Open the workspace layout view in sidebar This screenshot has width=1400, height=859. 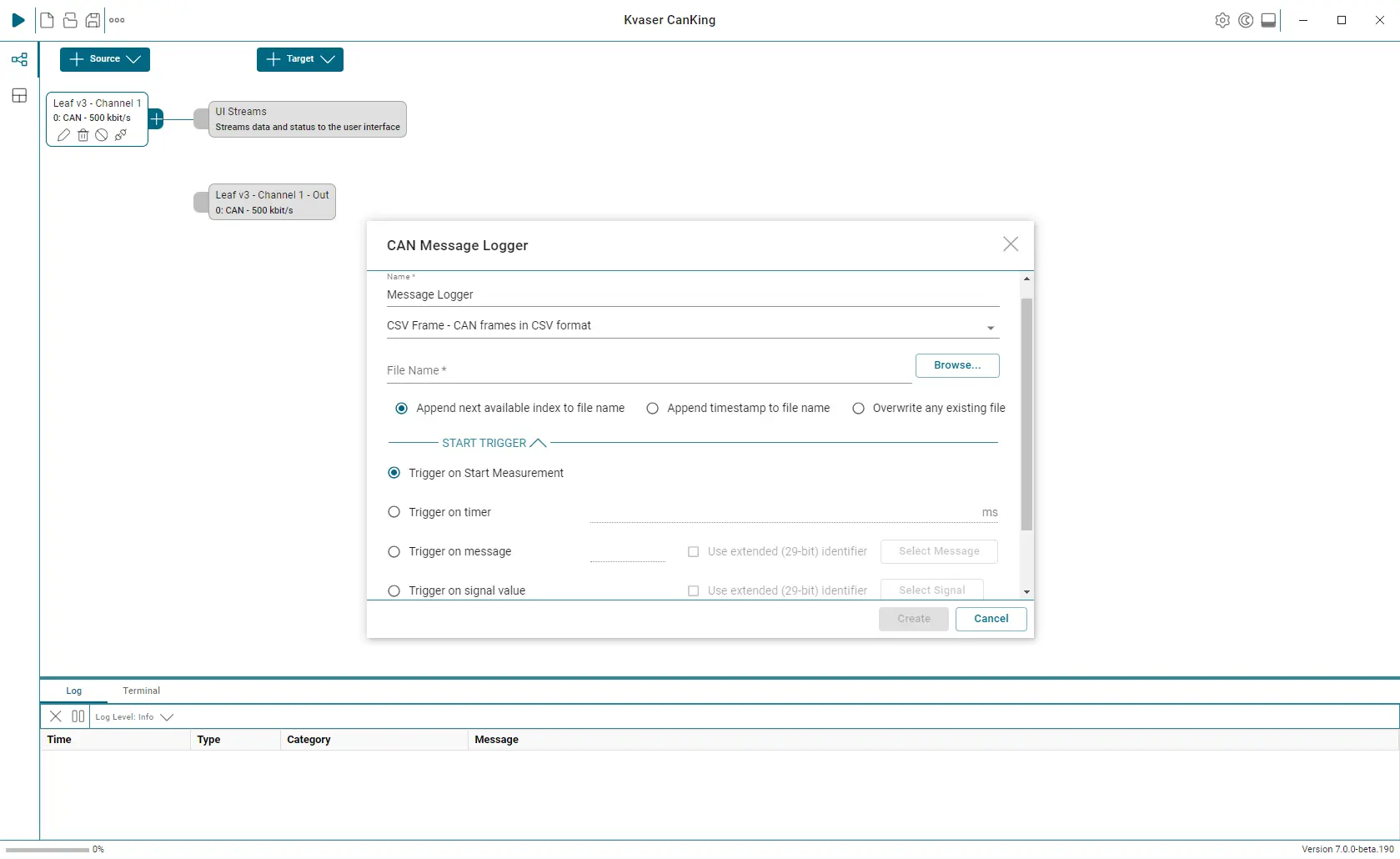(19, 96)
